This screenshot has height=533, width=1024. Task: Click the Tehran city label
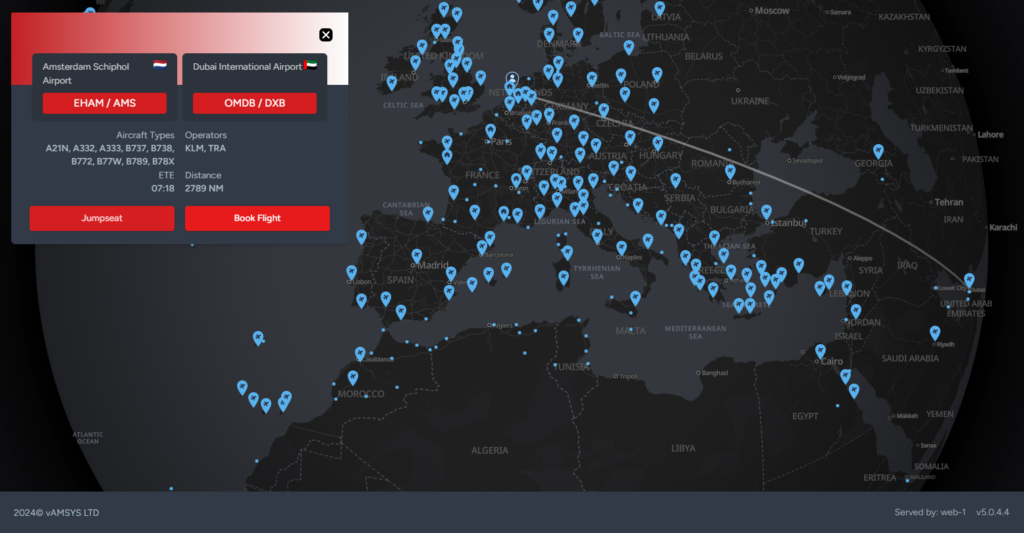click(948, 202)
